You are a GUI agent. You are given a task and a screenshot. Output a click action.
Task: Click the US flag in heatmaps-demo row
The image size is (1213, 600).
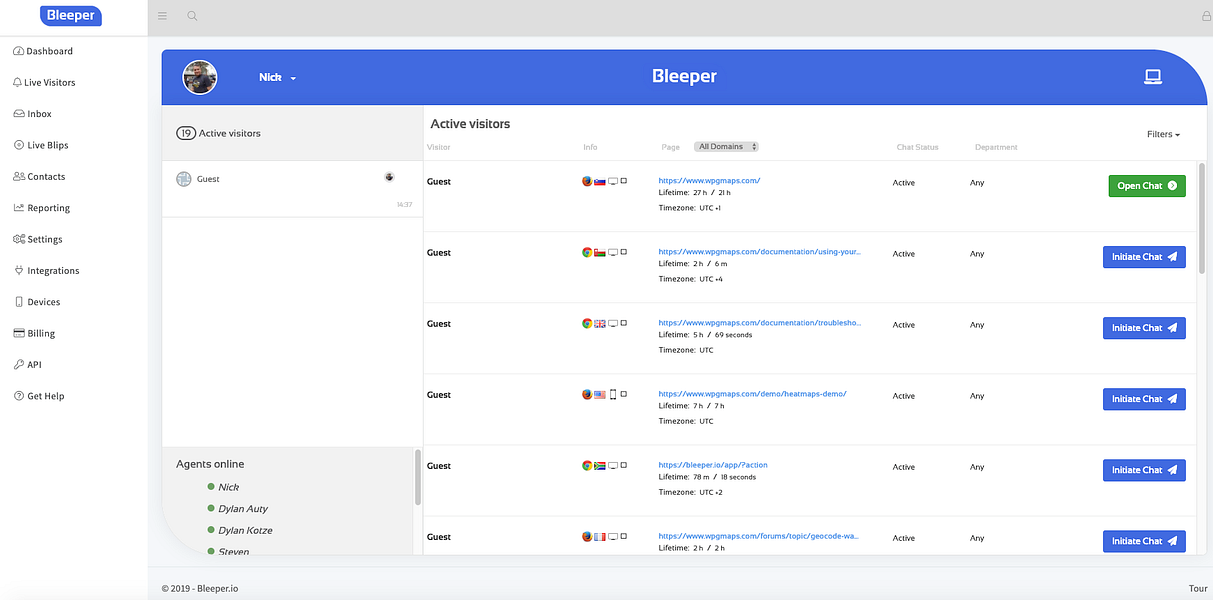click(x=600, y=395)
